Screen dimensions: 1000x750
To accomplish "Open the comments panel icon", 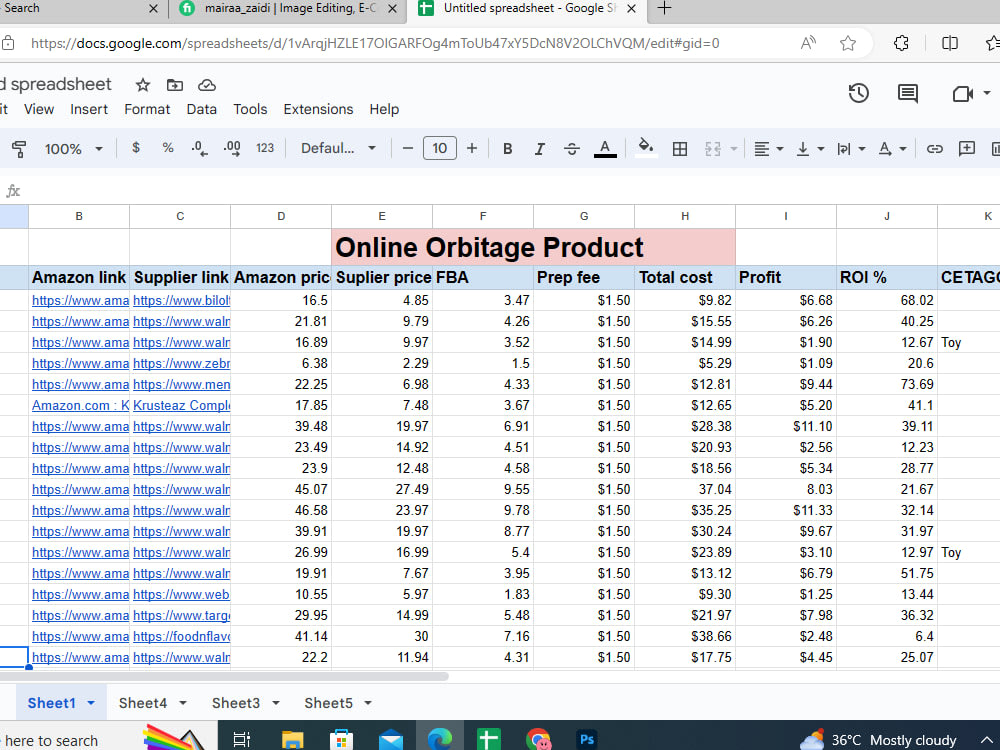I will click(908, 93).
